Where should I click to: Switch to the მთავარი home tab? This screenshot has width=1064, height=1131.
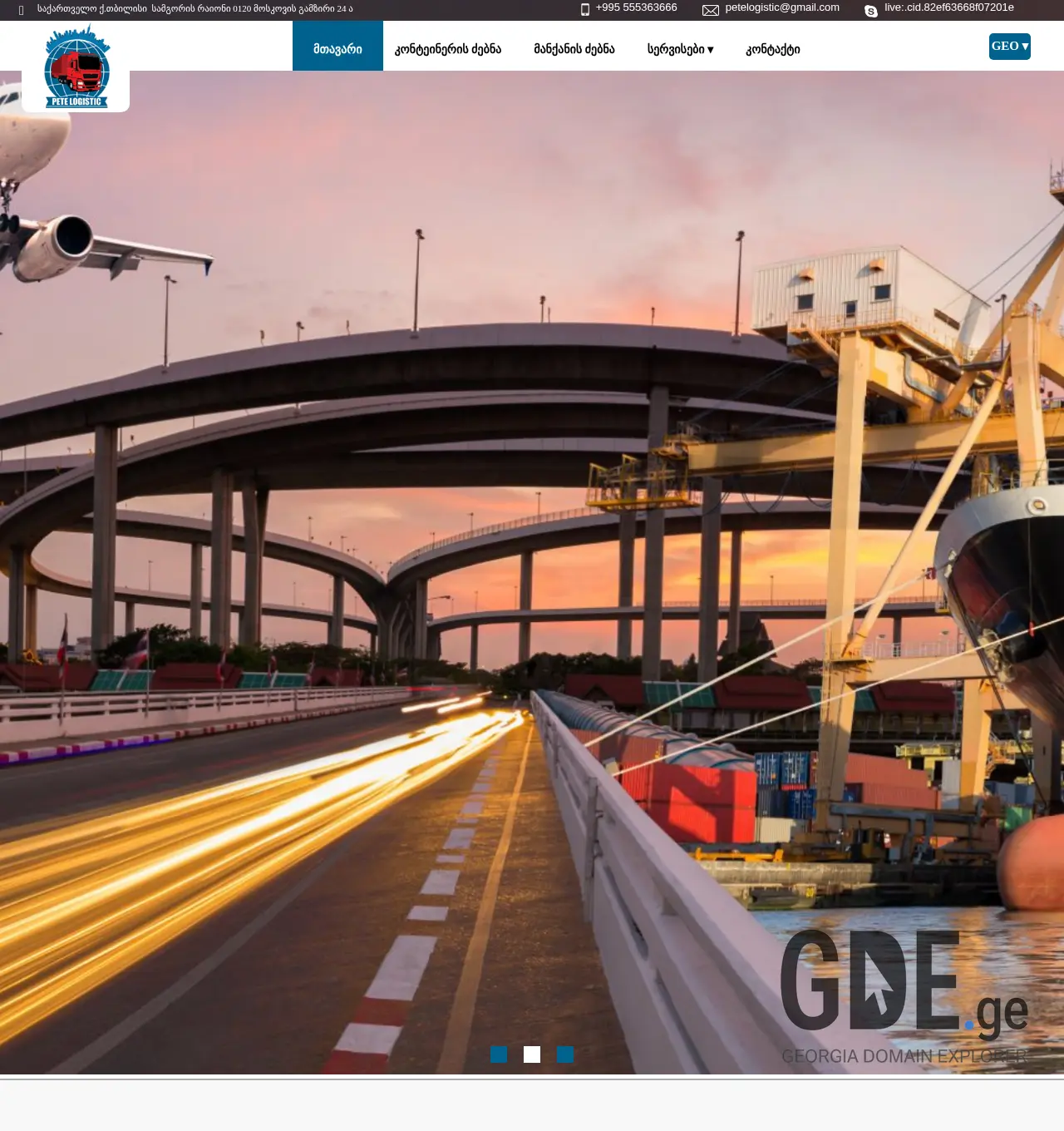pyautogui.click(x=337, y=48)
